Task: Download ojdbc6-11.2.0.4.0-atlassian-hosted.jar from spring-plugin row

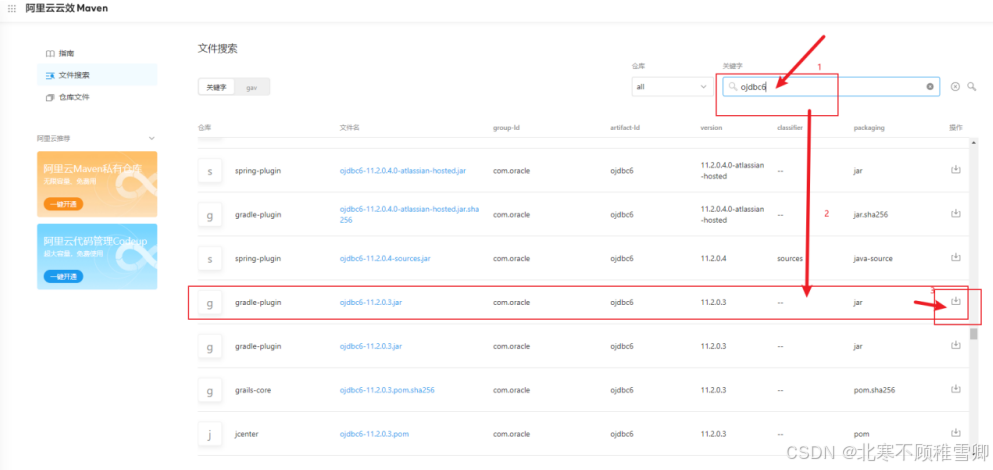Action: point(956,170)
